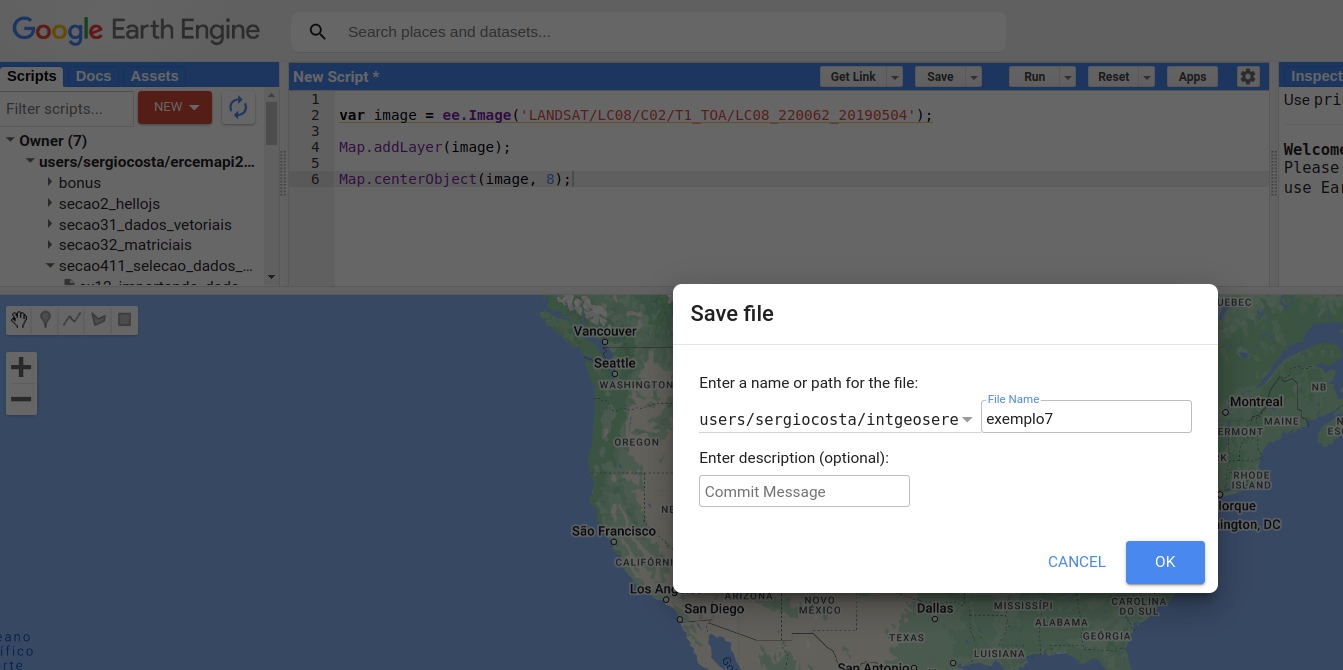Zoom out on the map with minus button
The width and height of the screenshot is (1343, 670).
[x=21, y=400]
